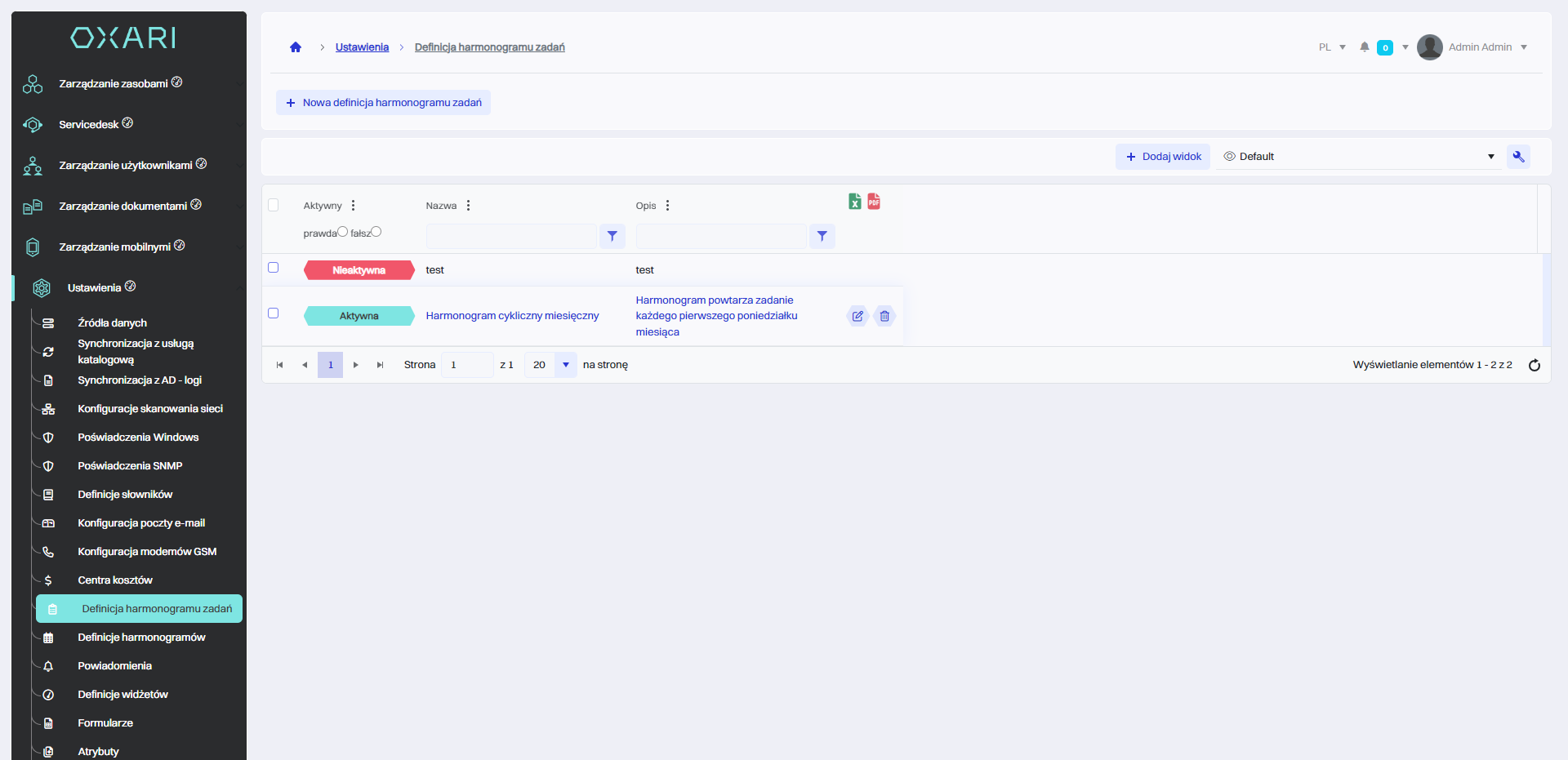
Task: Select the 'prawda' radio button
Action: click(343, 232)
